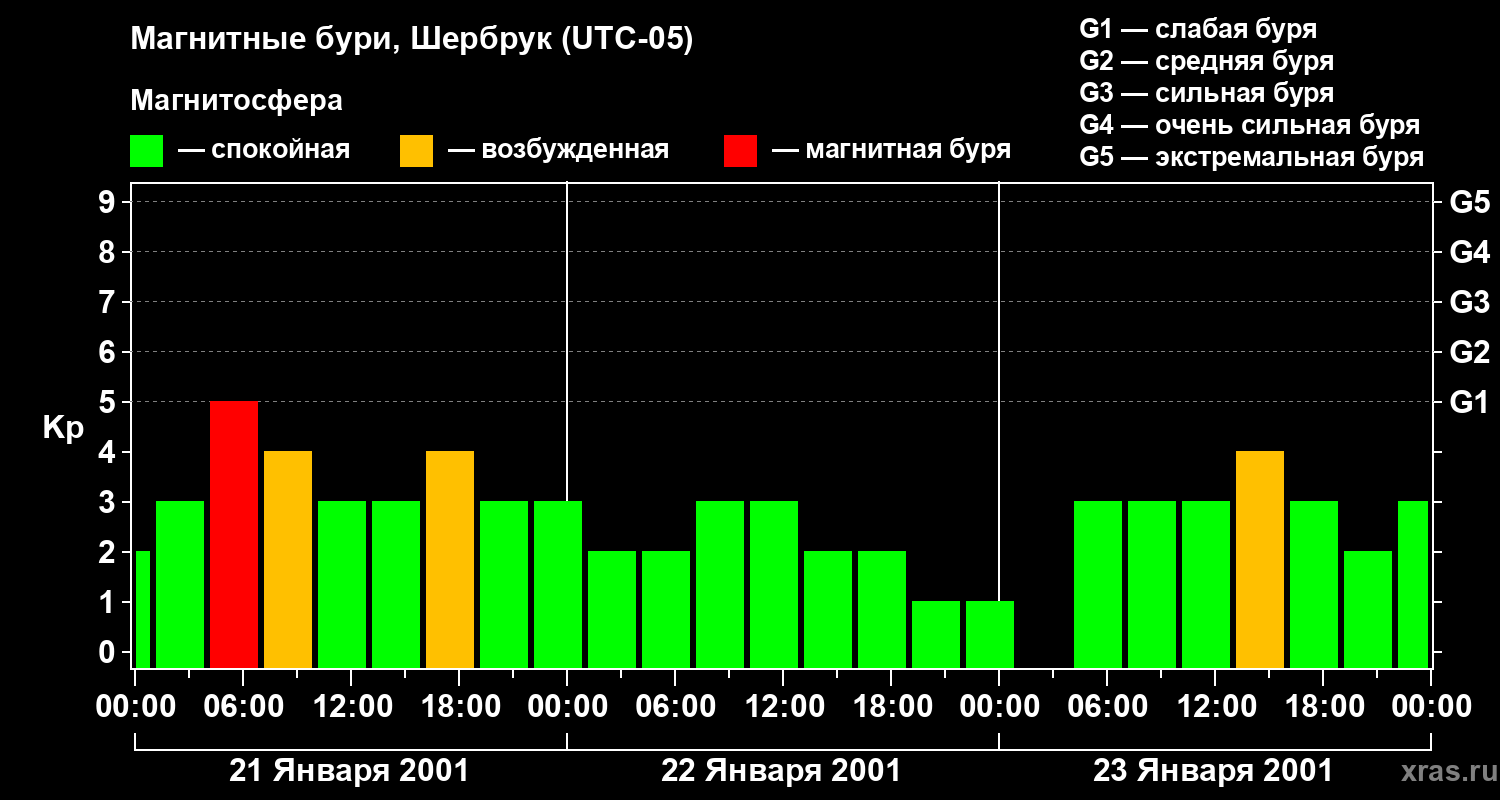Click the 'G3' label on the right axis
Viewport: 1500px width, 800px height.
[1470, 302]
